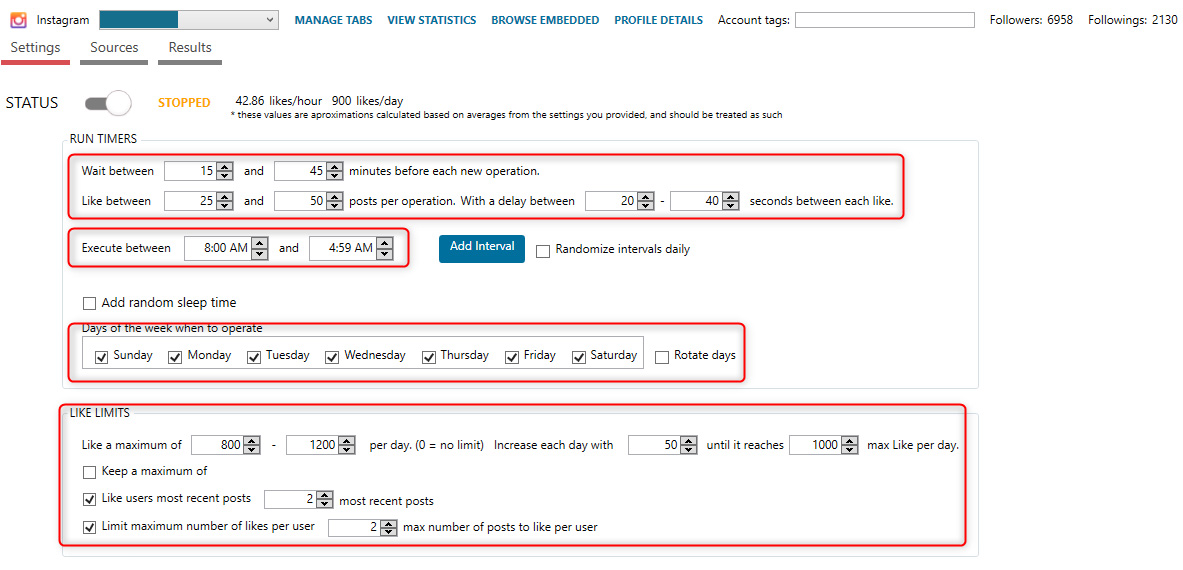
Task: Click the Followers: 6958 text
Action: click(1031, 20)
